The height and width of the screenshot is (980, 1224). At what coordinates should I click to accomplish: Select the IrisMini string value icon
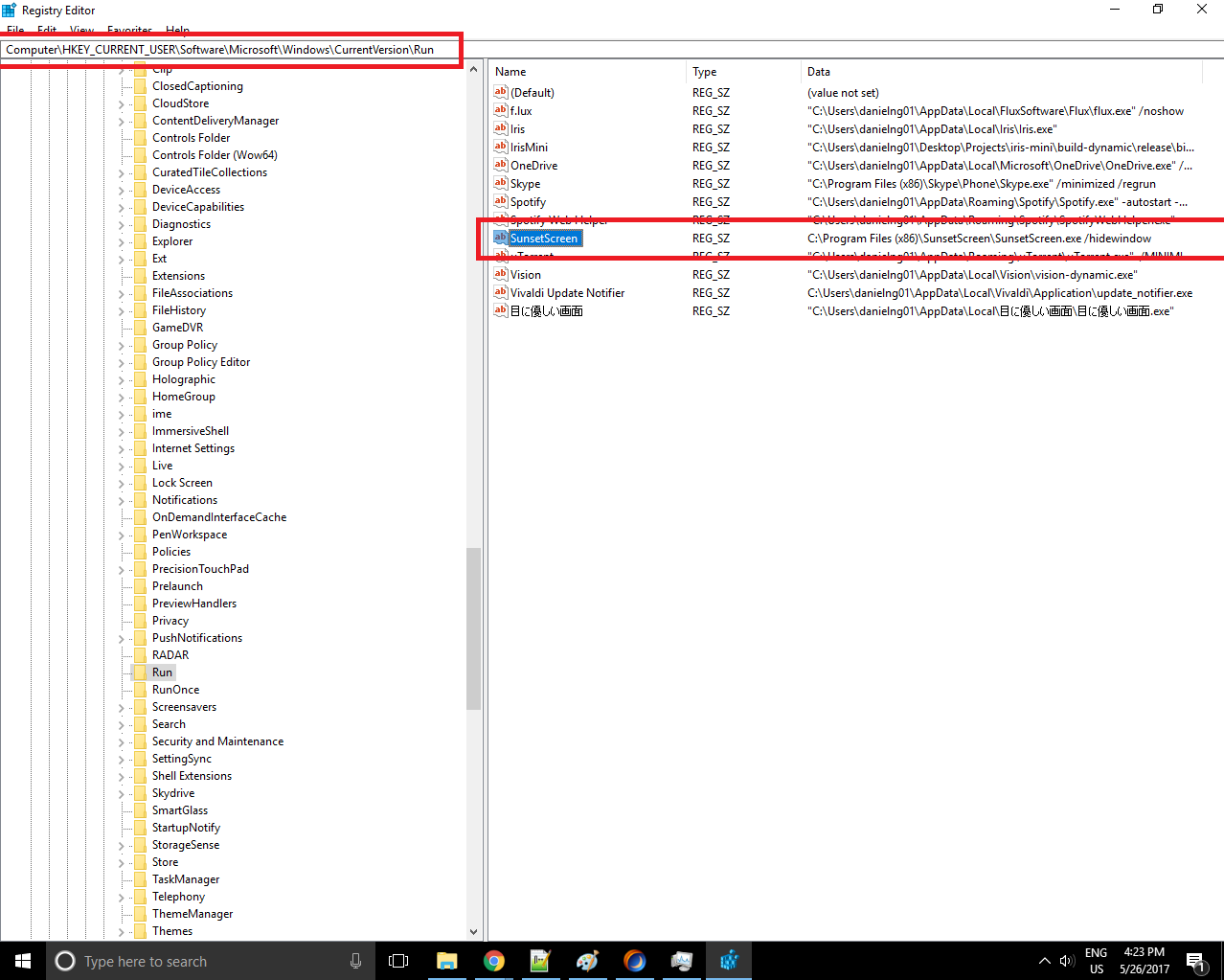click(500, 147)
